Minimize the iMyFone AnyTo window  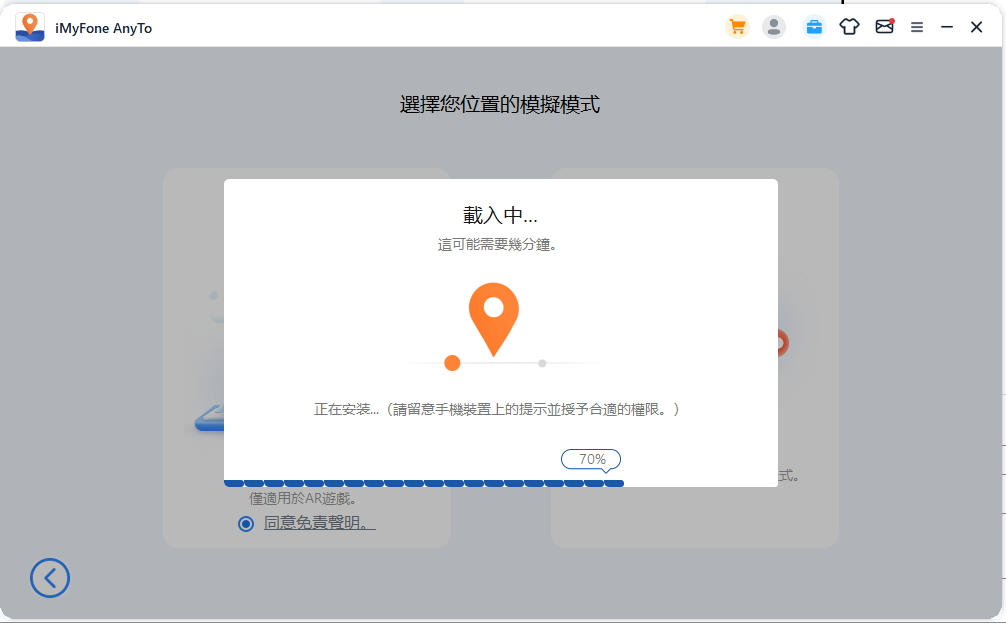point(946,27)
